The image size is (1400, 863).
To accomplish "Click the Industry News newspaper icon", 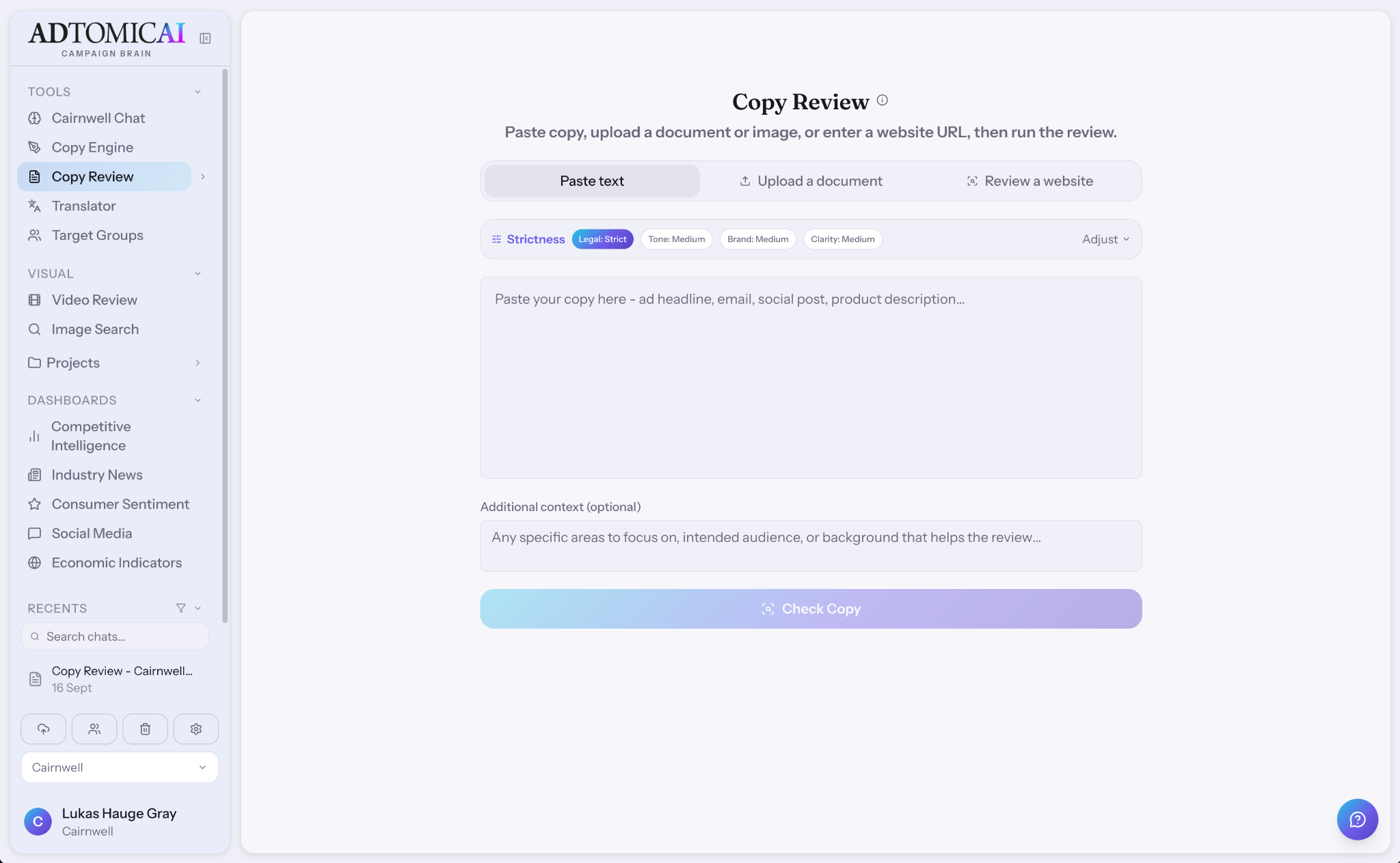I will pyautogui.click(x=34, y=475).
